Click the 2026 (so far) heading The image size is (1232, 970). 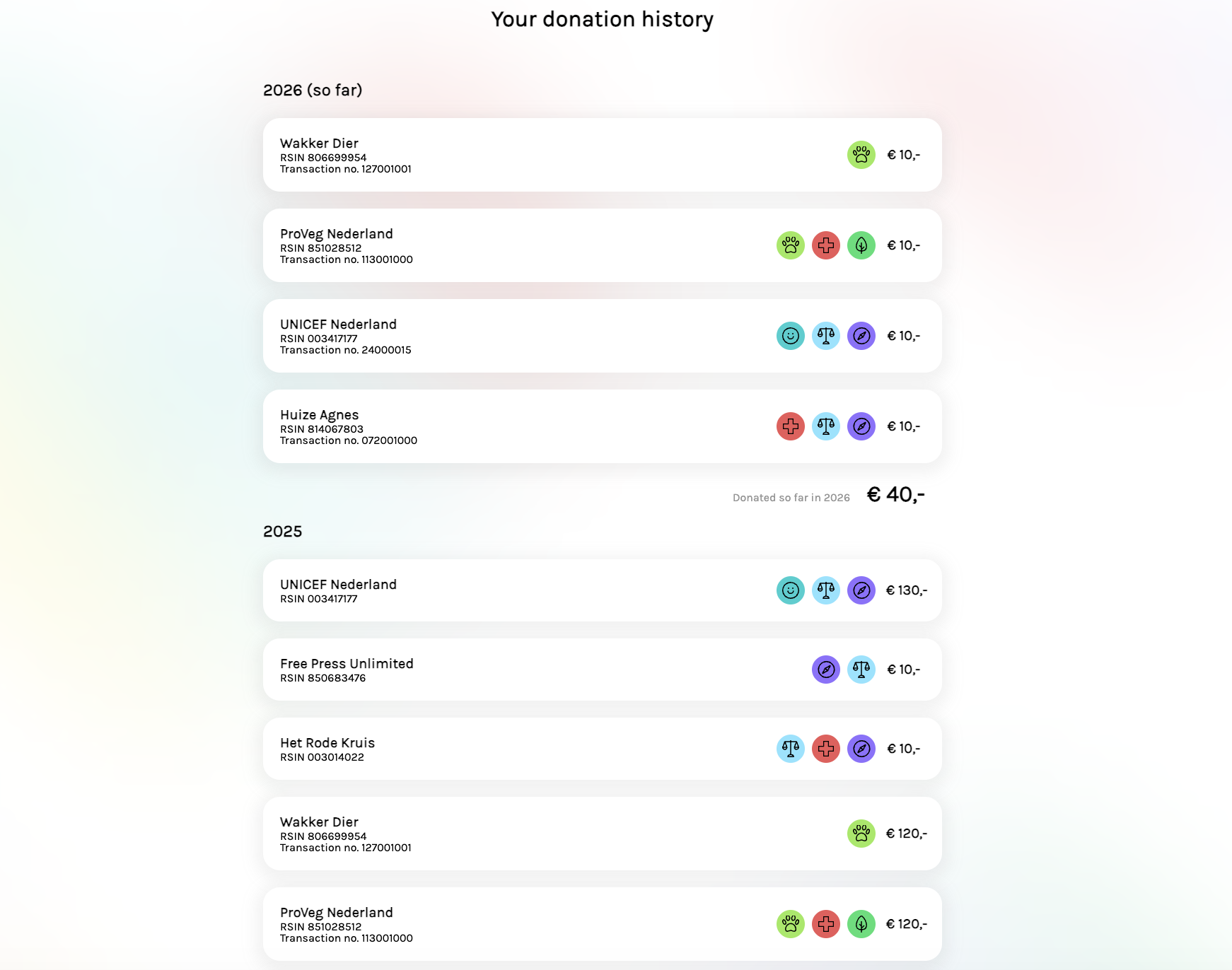pos(313,90)
